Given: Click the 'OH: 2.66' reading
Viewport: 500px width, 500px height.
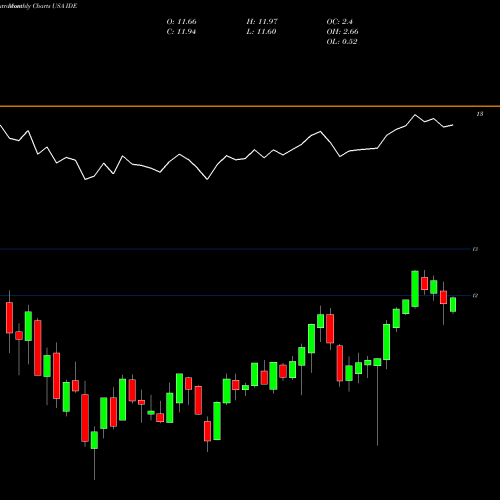Looking at the screenshot, I should pyautogui.click(x=342, y=32).
